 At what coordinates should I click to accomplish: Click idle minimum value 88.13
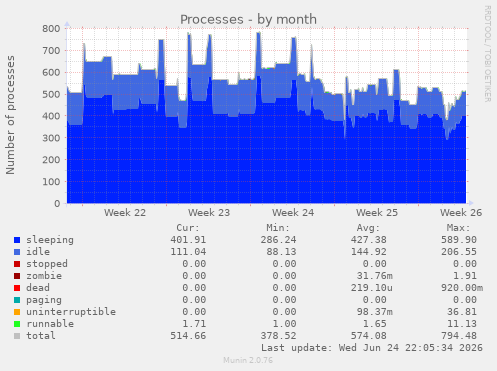point(281,252)
